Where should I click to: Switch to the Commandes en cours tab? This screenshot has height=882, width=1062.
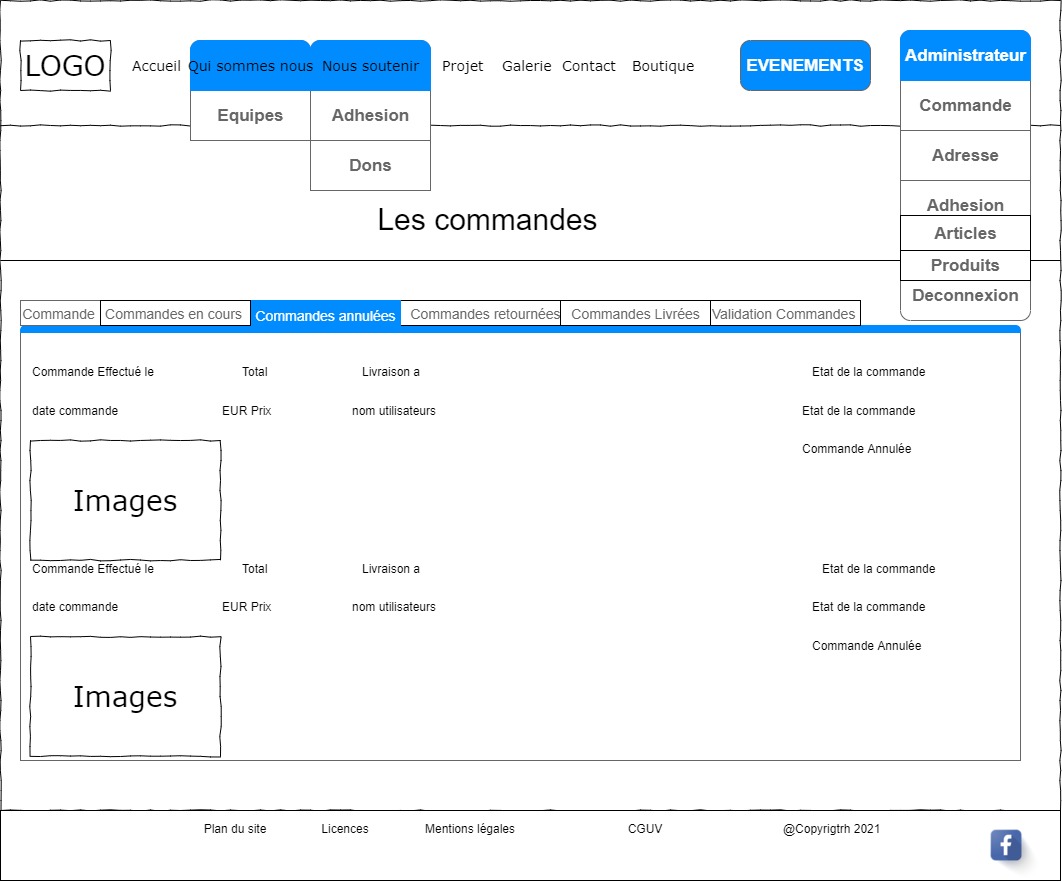[x=174, y=314]
